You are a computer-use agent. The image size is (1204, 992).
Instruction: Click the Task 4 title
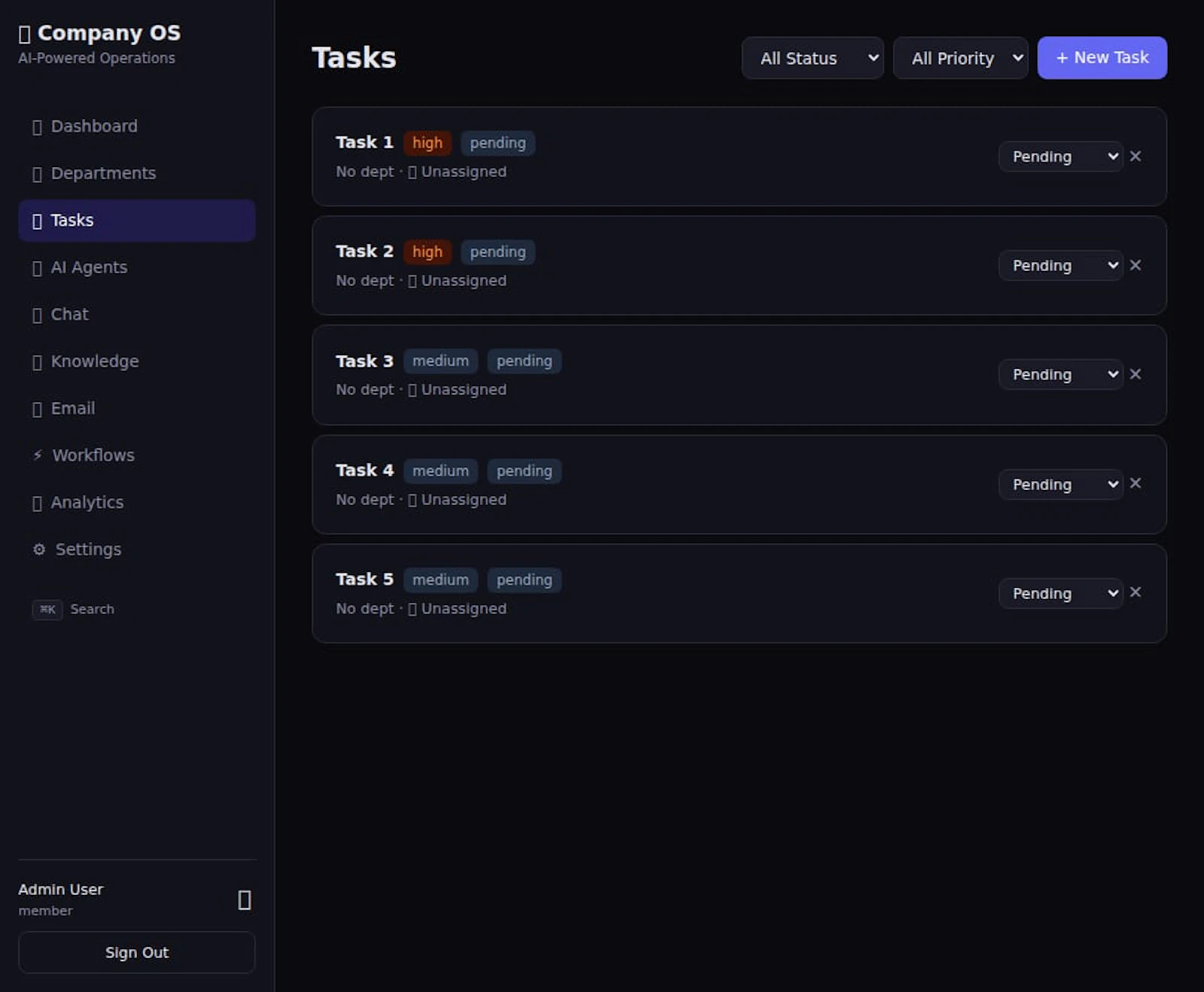365,470
